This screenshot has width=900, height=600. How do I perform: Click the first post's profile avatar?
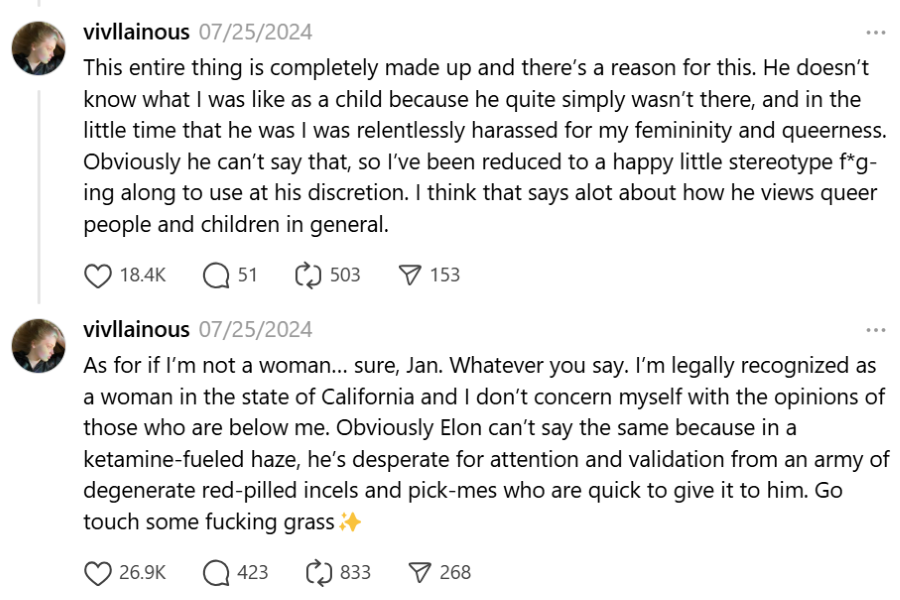click(x=39, y=48)
